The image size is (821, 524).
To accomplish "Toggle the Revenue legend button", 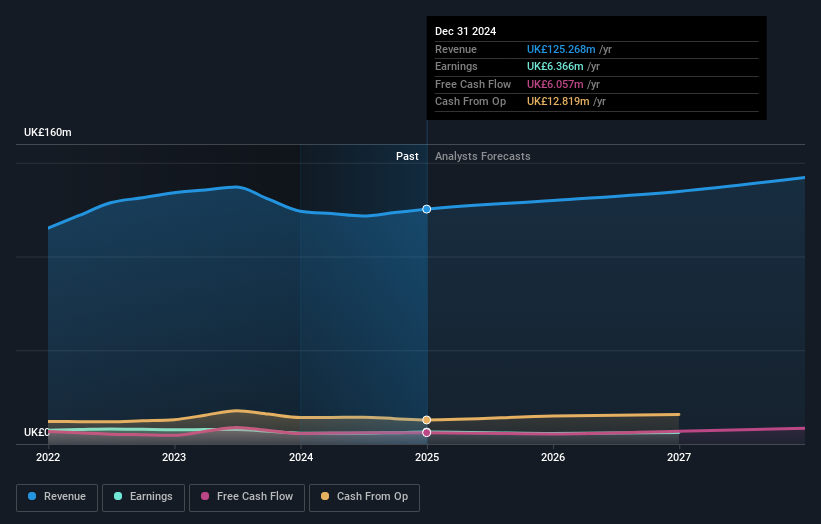I will coord(57,497).
